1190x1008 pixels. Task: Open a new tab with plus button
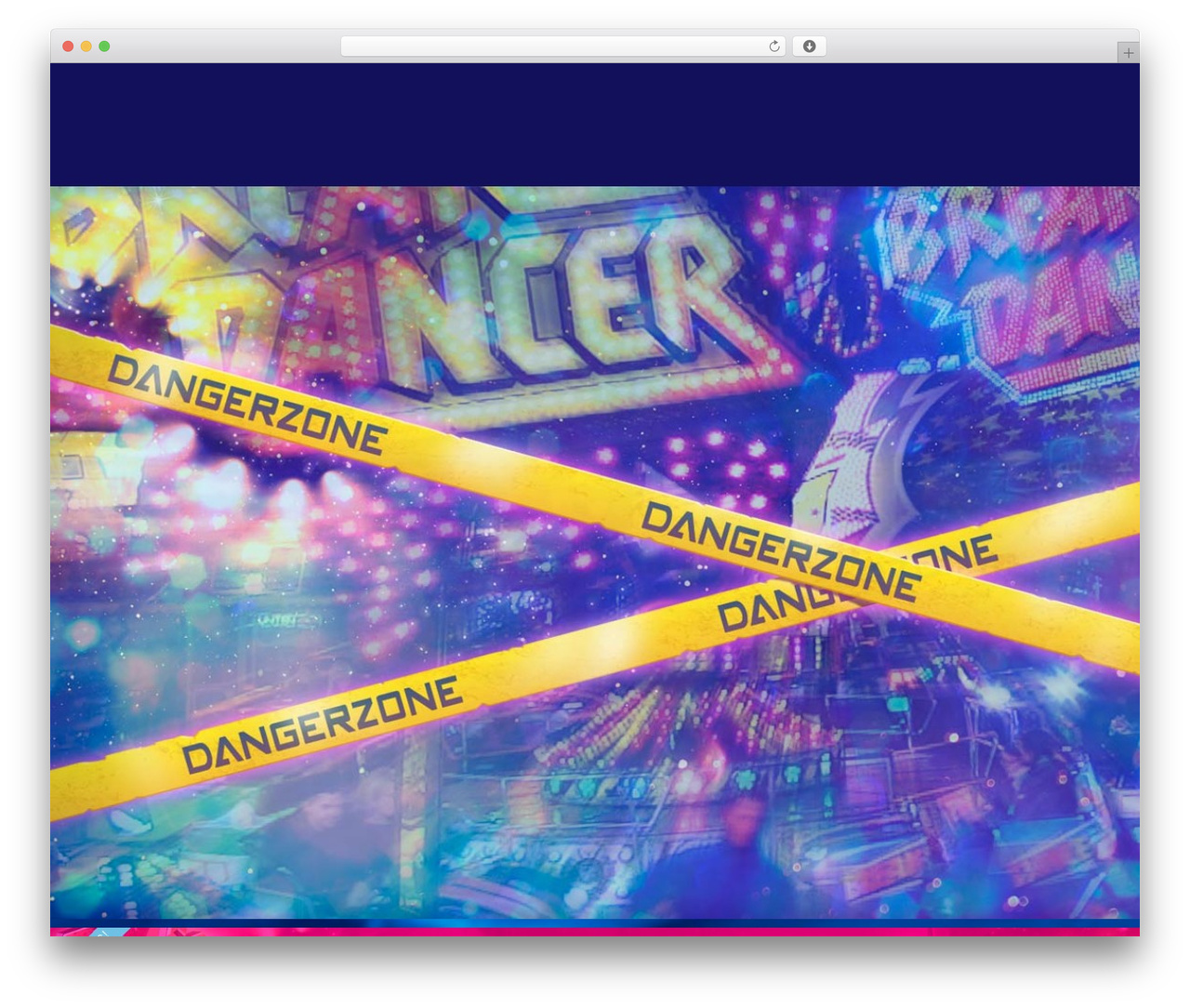click(1128, 53)
